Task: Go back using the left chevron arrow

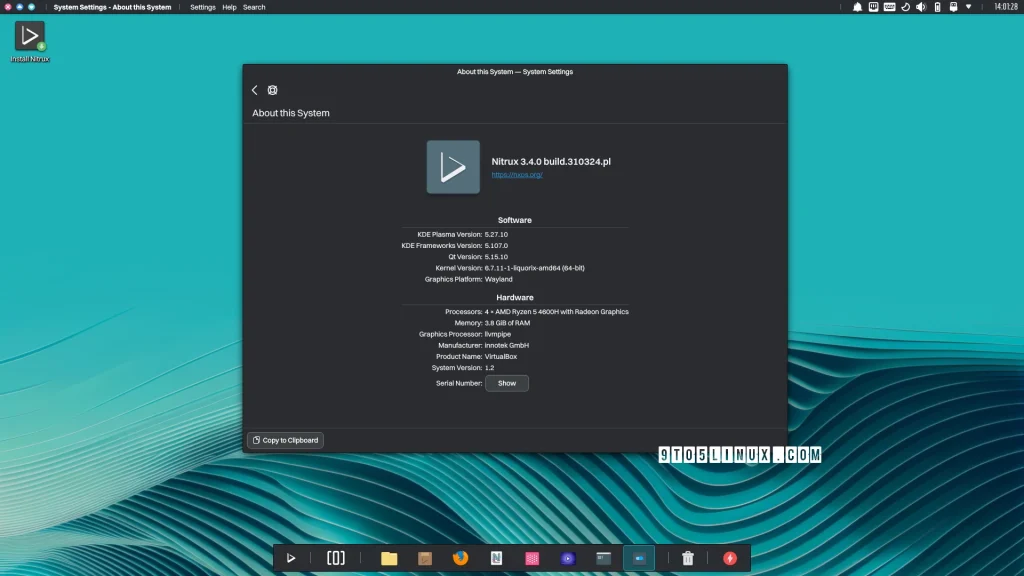Action: coord(254,90)
